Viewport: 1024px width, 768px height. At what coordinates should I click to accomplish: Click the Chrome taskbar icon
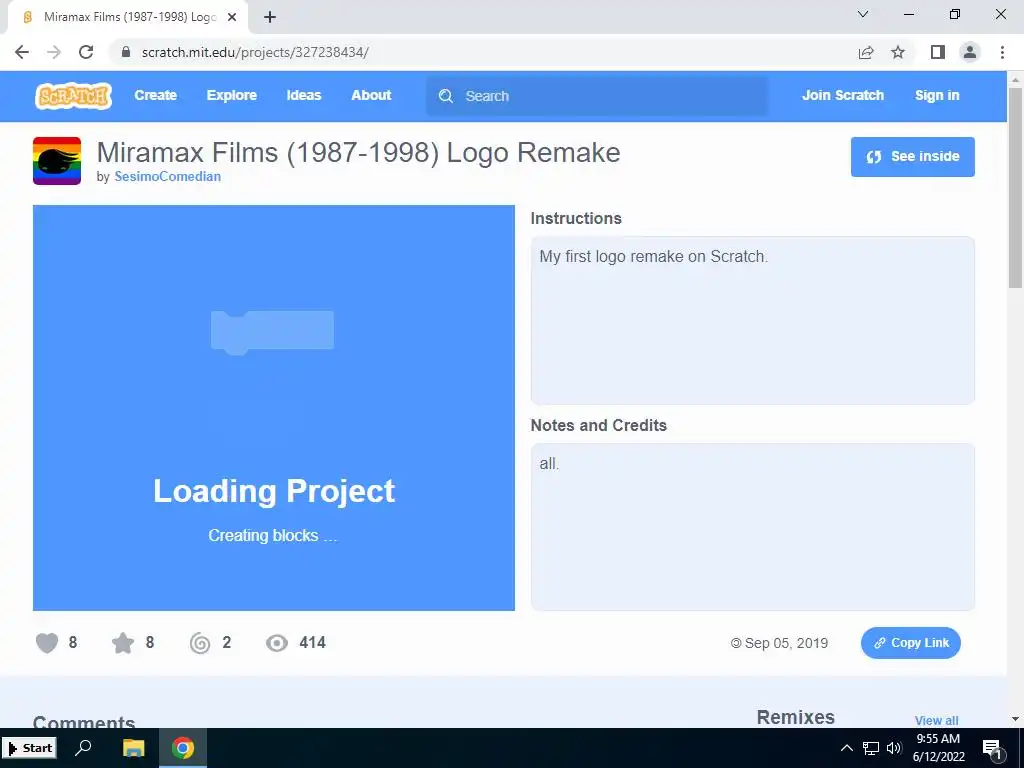[183, 748]
